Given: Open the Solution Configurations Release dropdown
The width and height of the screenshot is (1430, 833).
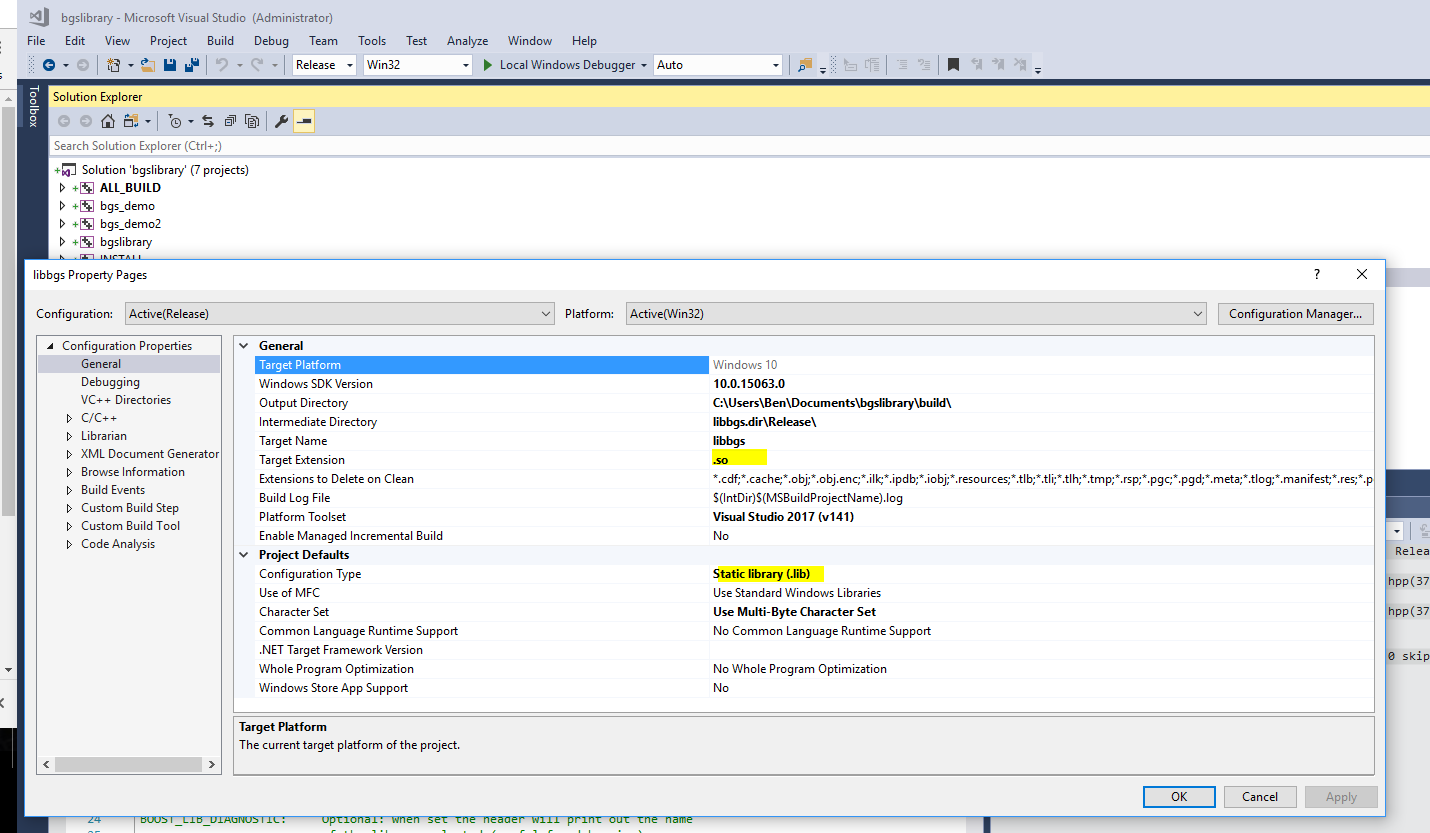Looking at the screenshot, I should 325,65.
